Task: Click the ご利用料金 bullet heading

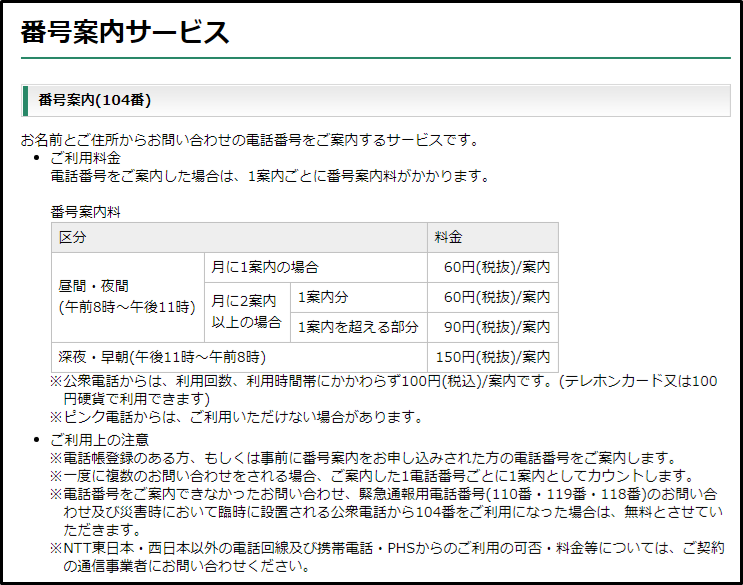Action: [86, 158]
